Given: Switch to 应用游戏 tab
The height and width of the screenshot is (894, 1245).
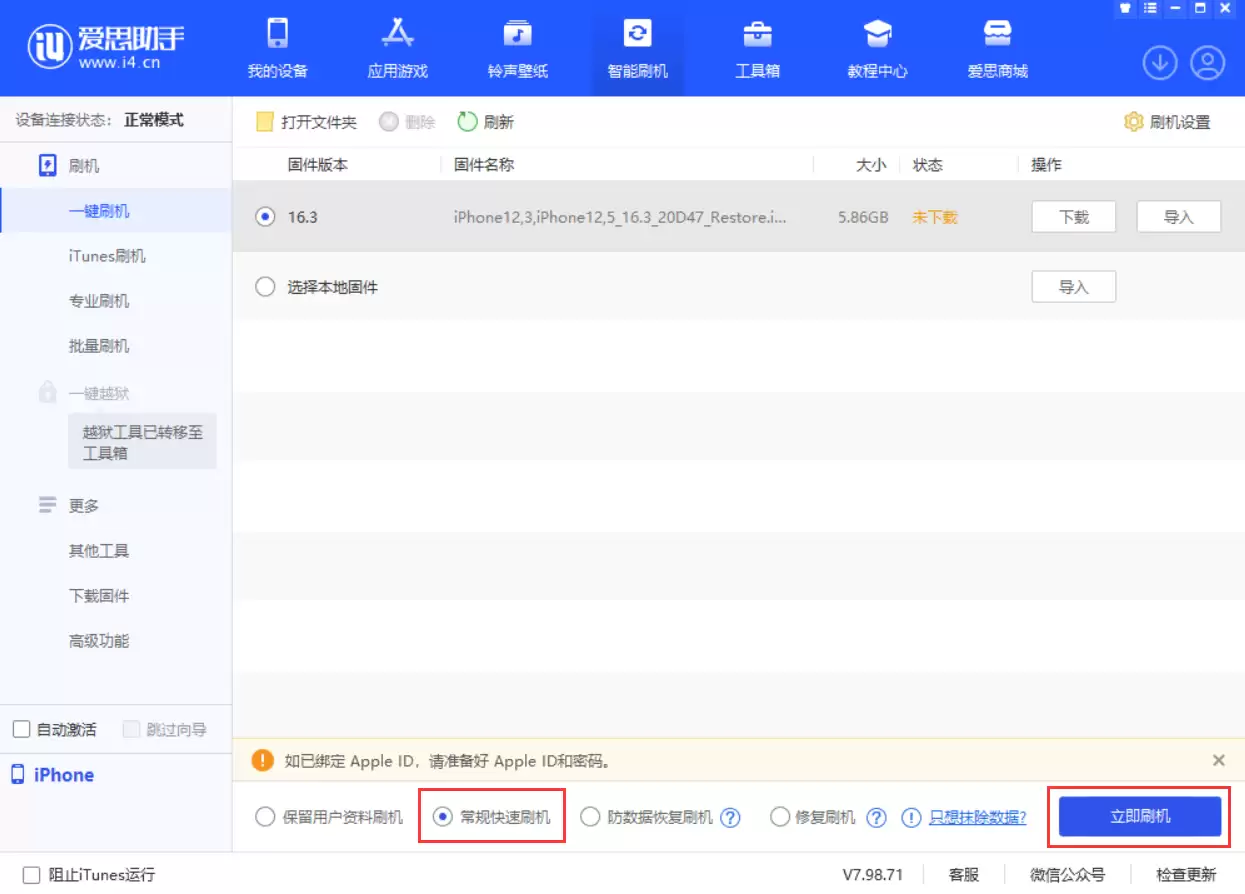Looking at the screenshot, I should pos(397,48).
